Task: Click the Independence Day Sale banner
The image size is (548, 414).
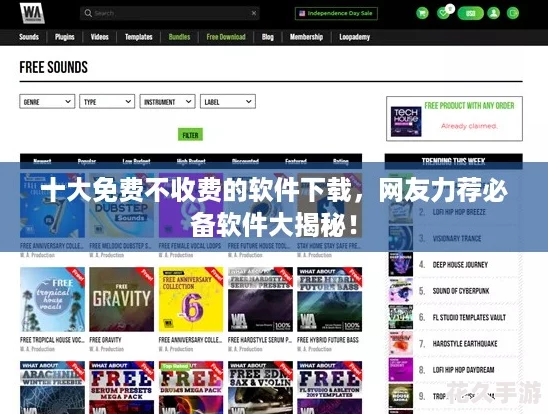Action: click(336, 14)
